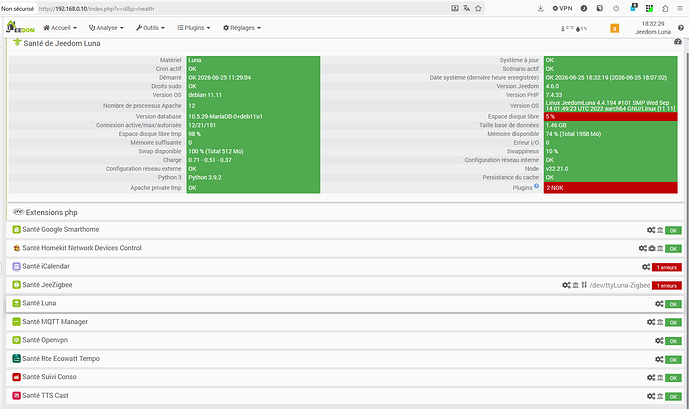Click the orange message notification badge
The height and width of the screenshot is (409, 690).
click(x=614, y=29)
